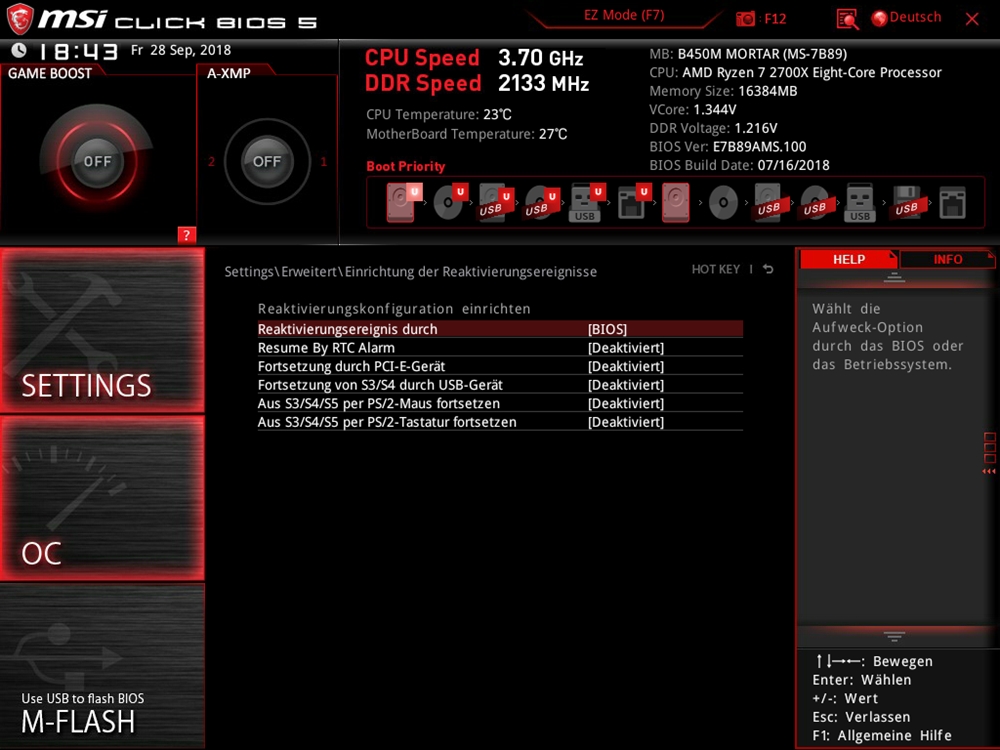Switch to the HELP tab
Screen dimensions: 1000x750
(x=848, y=259)
